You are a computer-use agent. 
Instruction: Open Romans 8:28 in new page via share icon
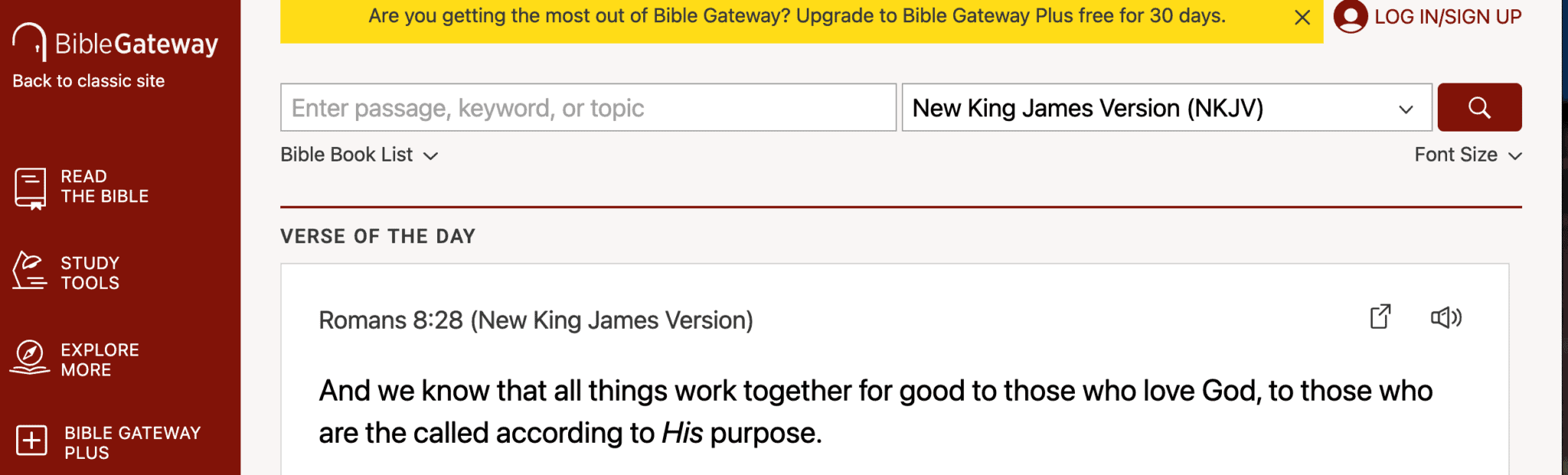click(1380, 317)
